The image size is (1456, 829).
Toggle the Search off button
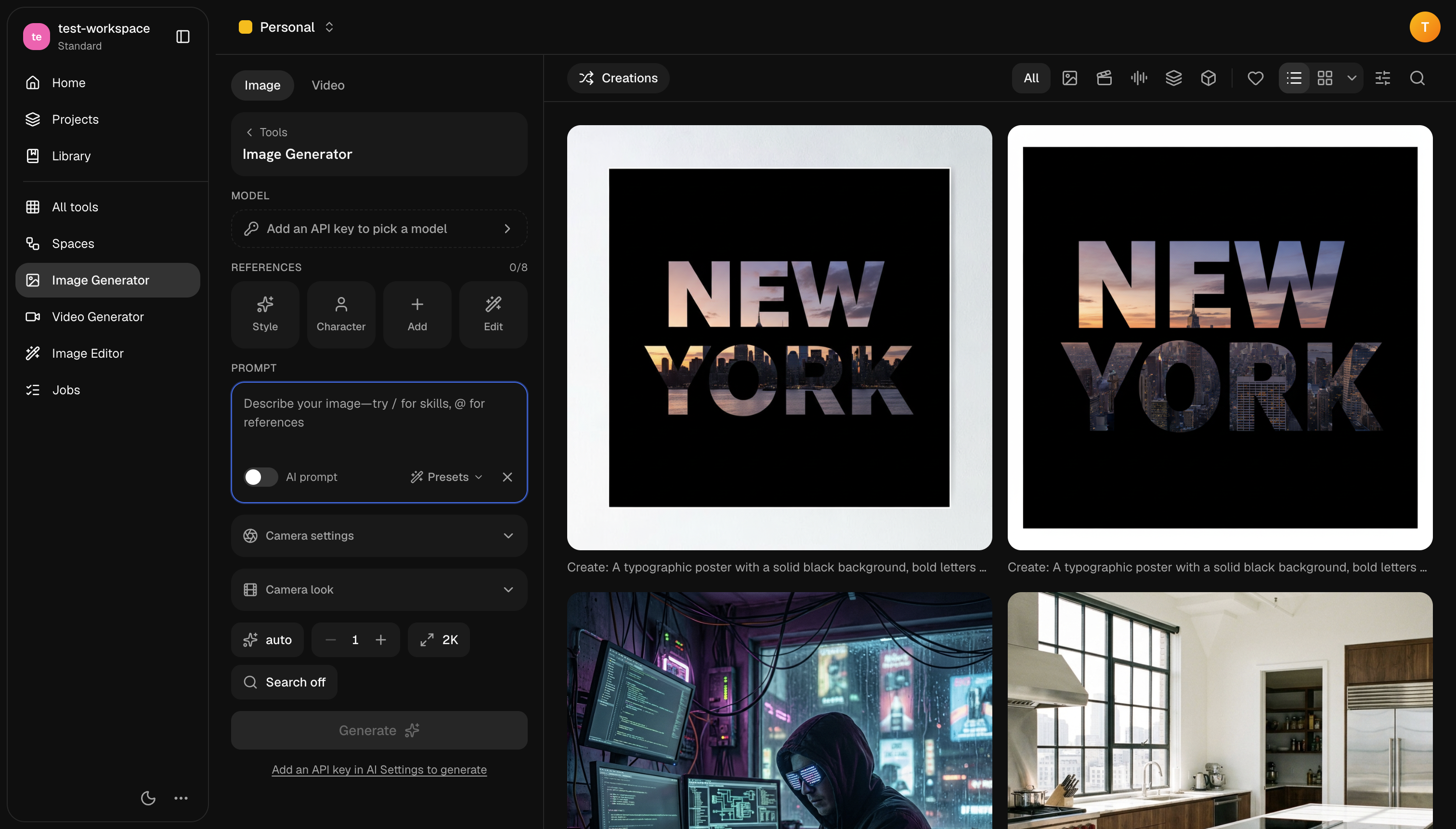284,682
